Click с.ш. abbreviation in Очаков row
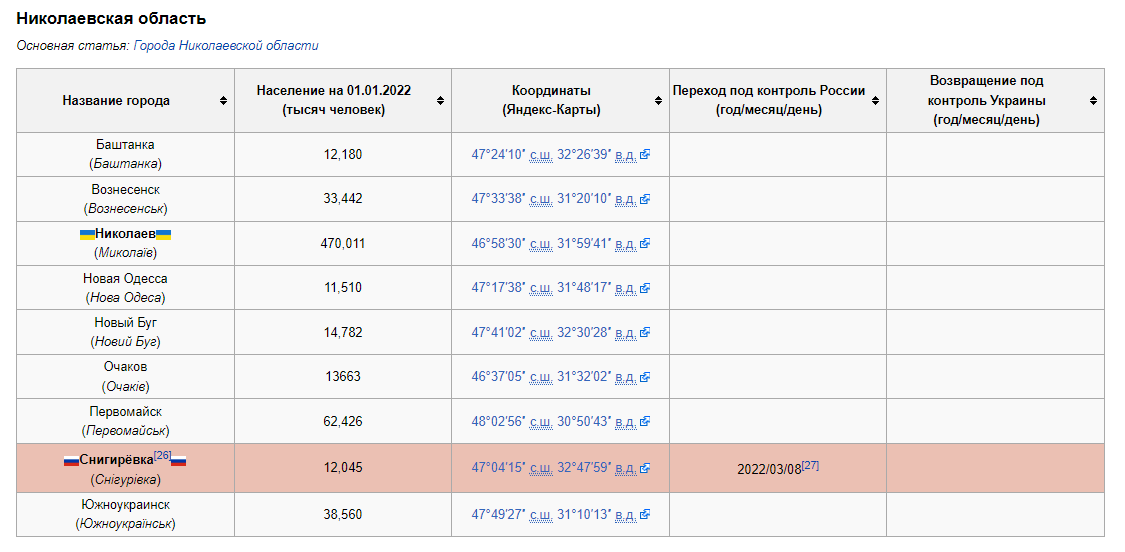 [541, 378]
